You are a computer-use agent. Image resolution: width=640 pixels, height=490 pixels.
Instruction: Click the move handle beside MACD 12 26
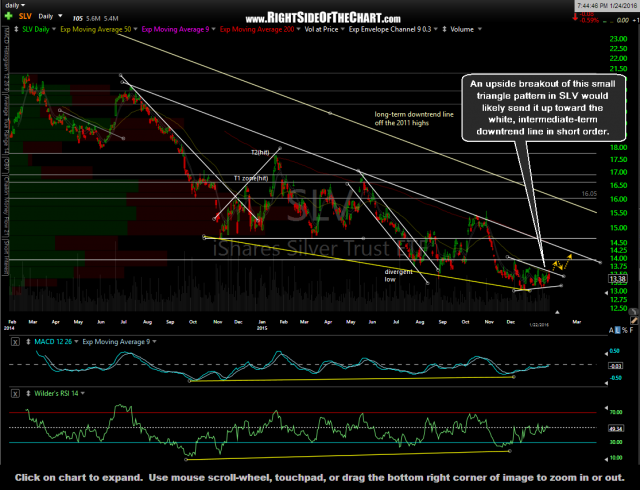28,342
